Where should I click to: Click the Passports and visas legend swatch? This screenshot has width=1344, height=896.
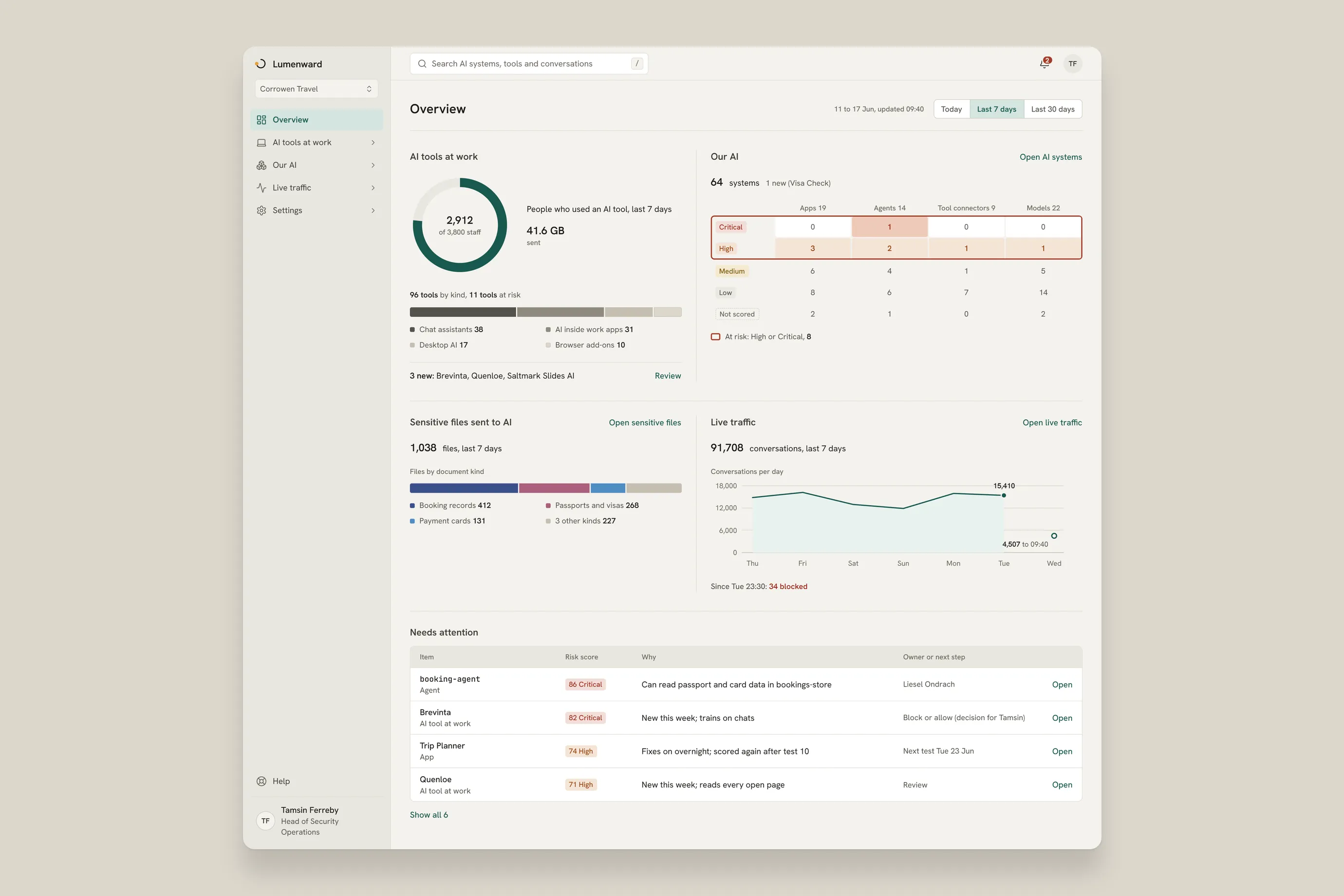[x=548, y=506]
